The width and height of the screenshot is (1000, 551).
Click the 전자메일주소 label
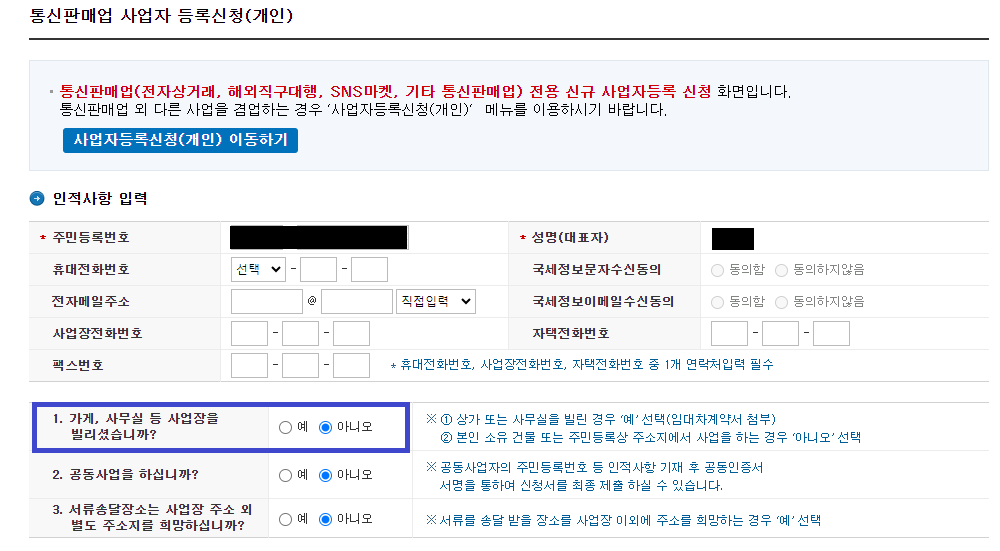tap(91, 301)
